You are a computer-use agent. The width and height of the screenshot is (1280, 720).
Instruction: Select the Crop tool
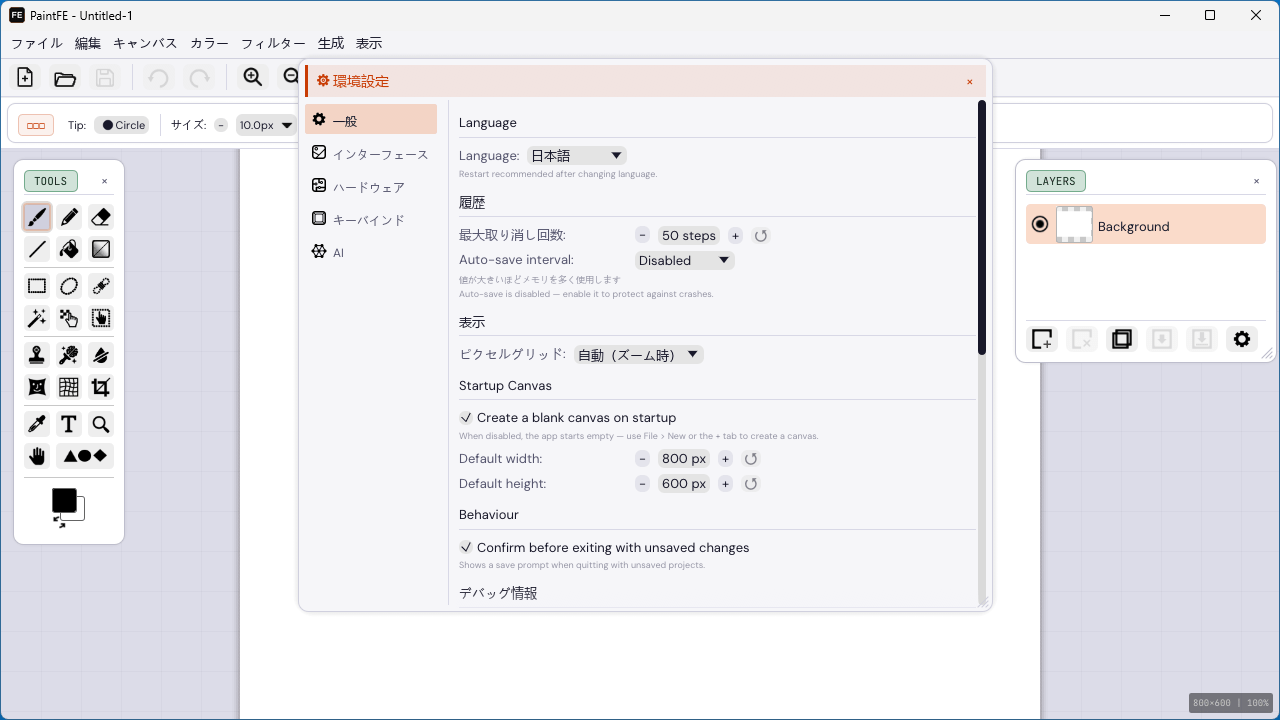[100, 387]
